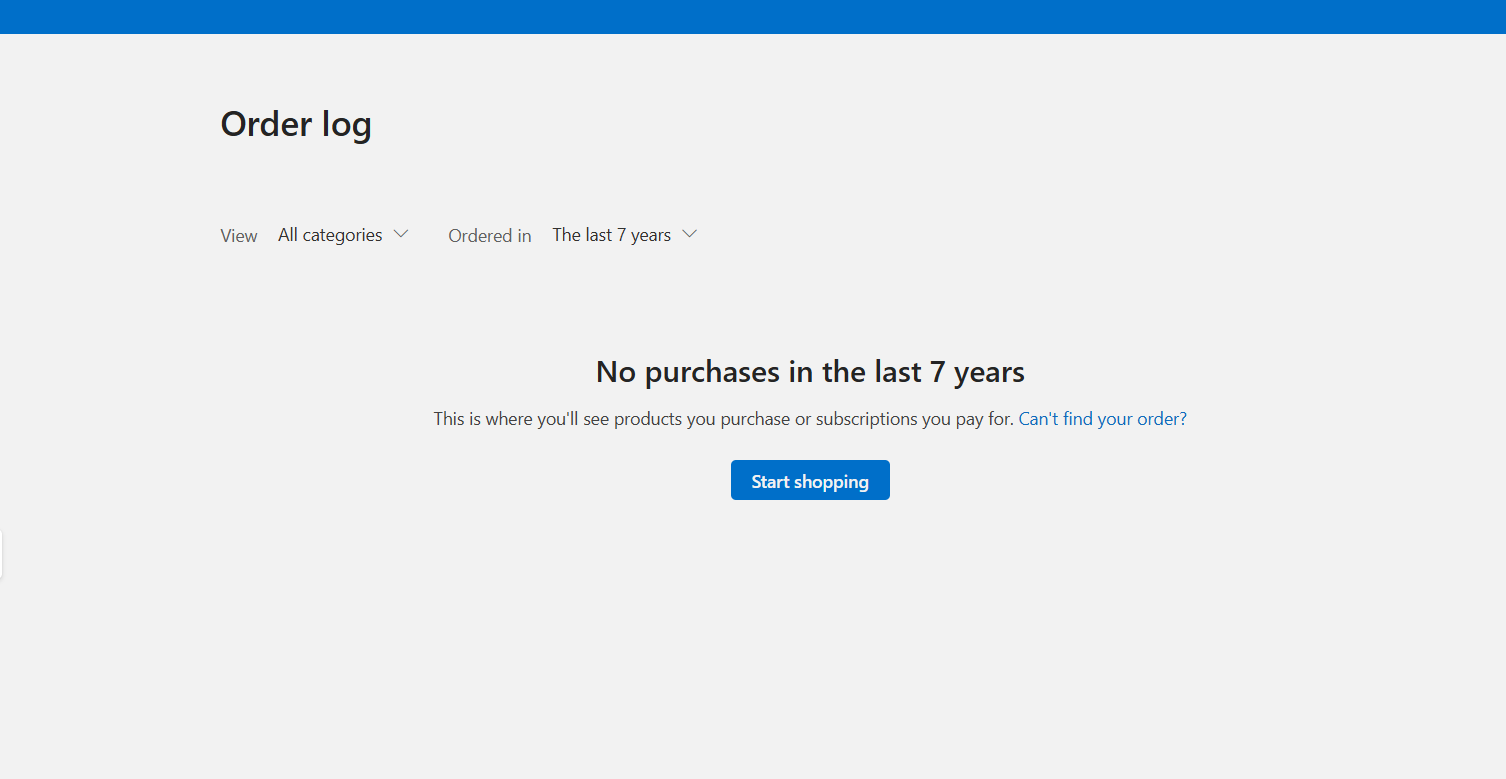Screen dimensions: 1506x779
Task: Click the "This is where you'll see" sentence
Action: tap(520, 419)
